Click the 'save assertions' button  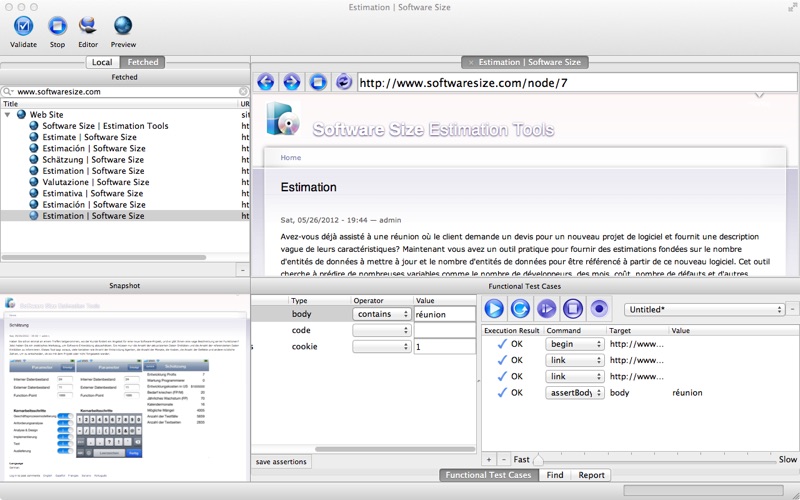[x=282, y=462]
